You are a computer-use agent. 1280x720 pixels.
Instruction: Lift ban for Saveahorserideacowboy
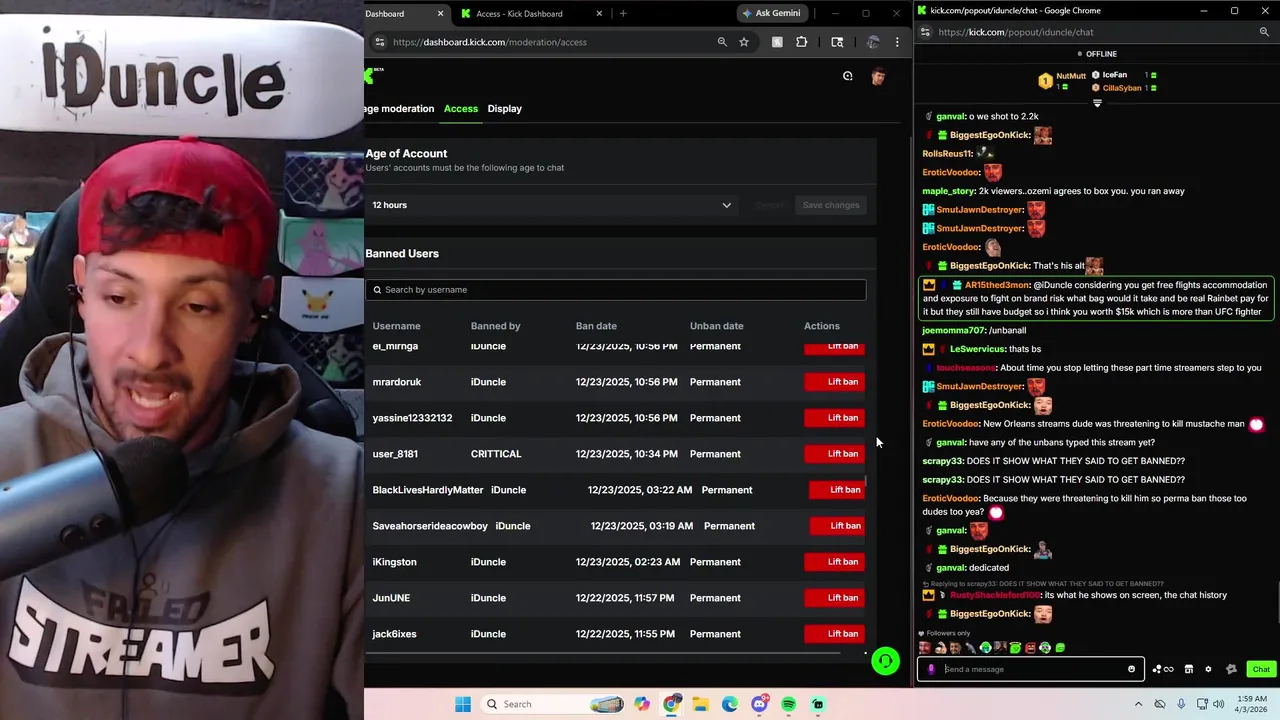(837, 526)
